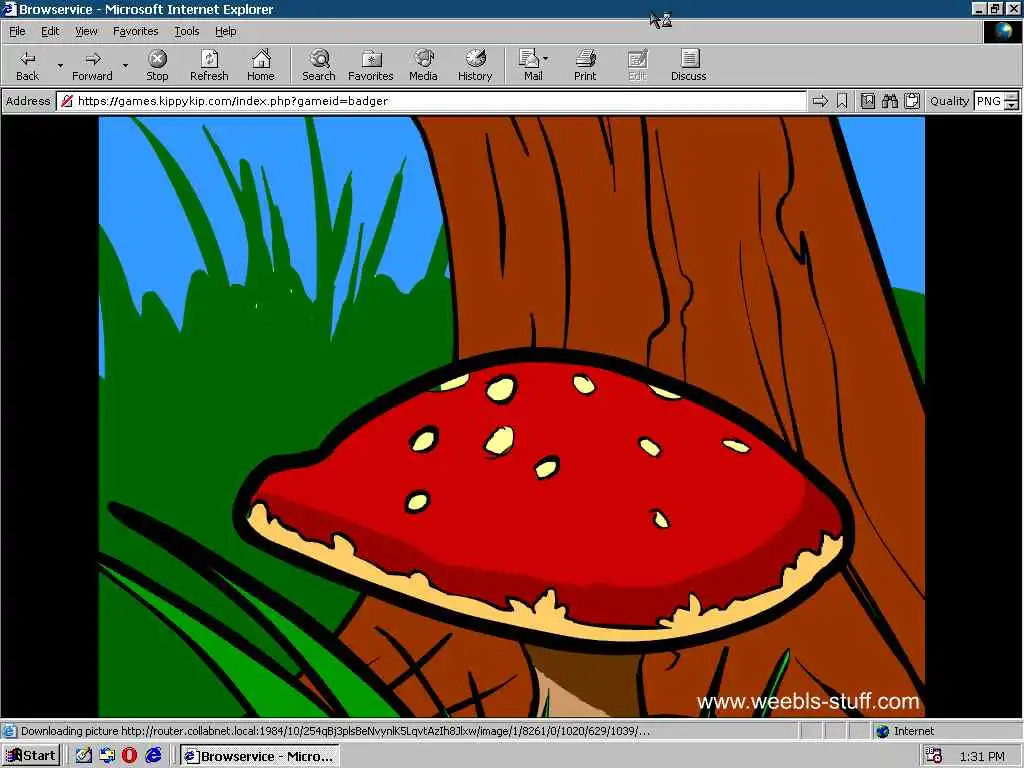The height and width of the screenshot is (768, 1024).
Task: Click the red mushroom in the animation
Action: tap(545, 500)
